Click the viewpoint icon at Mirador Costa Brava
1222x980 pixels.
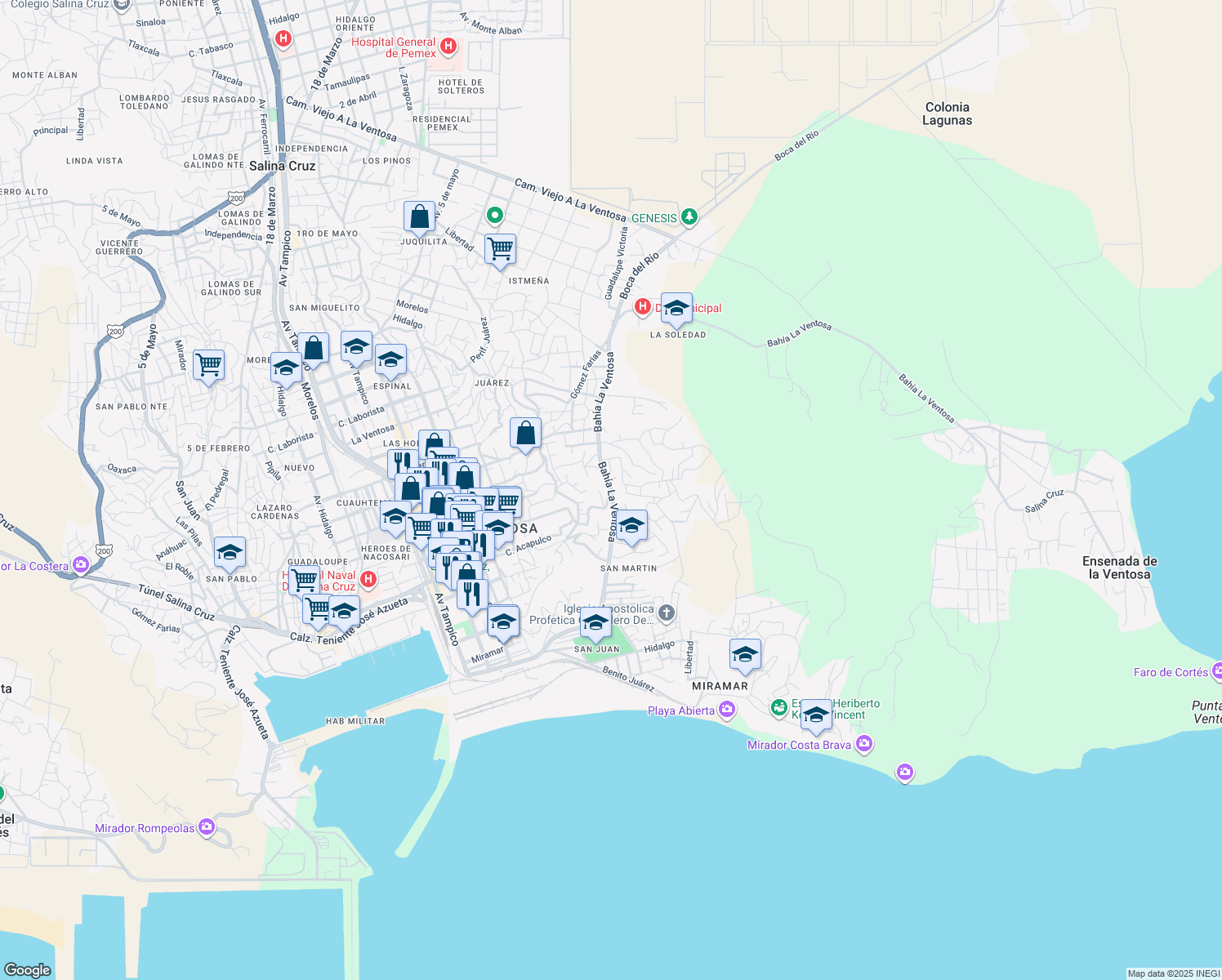click(x=865, y=744)
